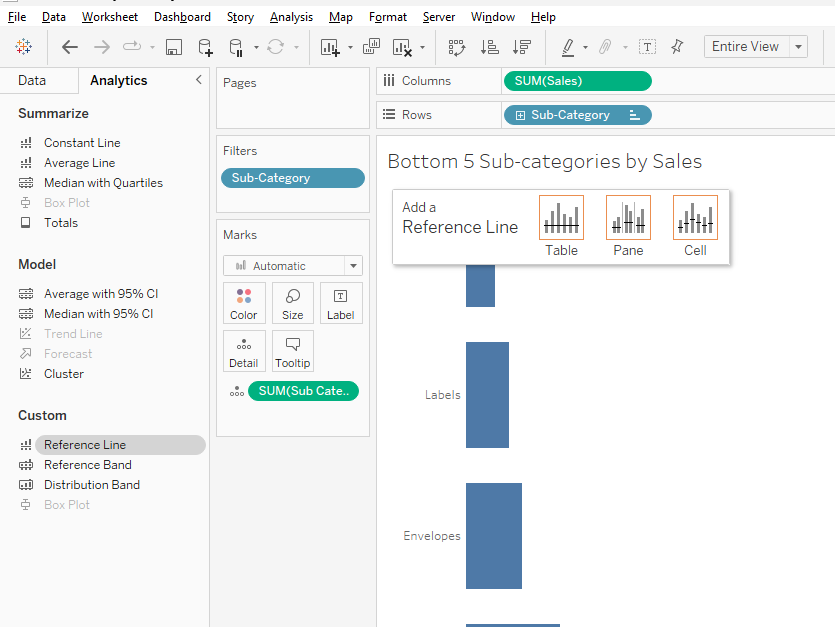Viewport: 835px width, 627px height.
Task: Open the Worksheet menu
Action: (x=110, y=17)
